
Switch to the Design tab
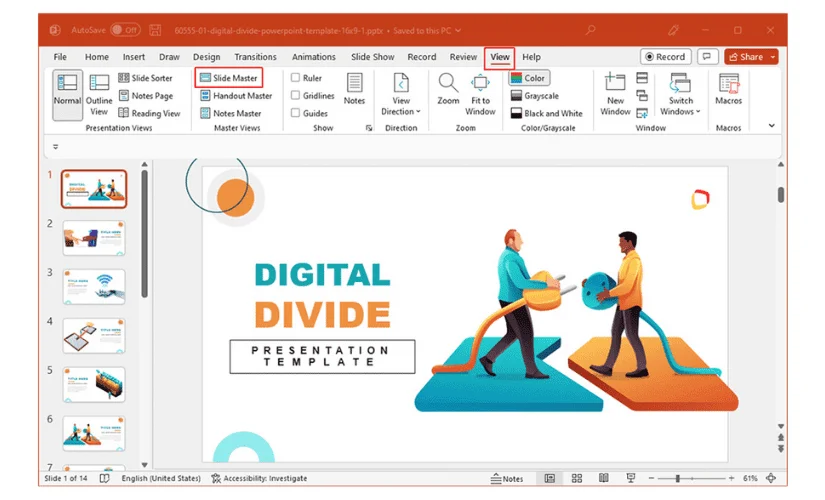point(206,57)
